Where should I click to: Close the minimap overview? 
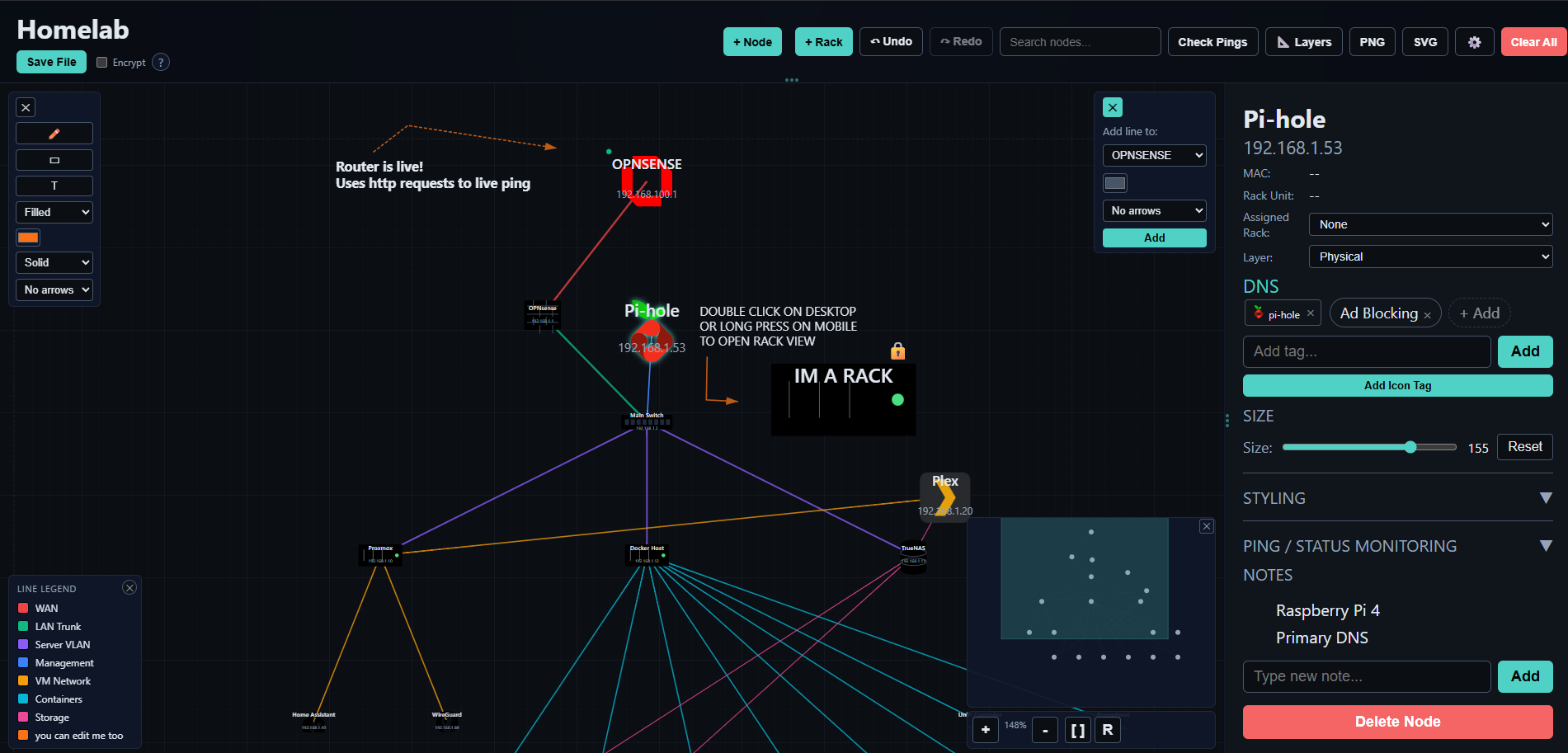pyautogui.click(x=1207, y=526)
